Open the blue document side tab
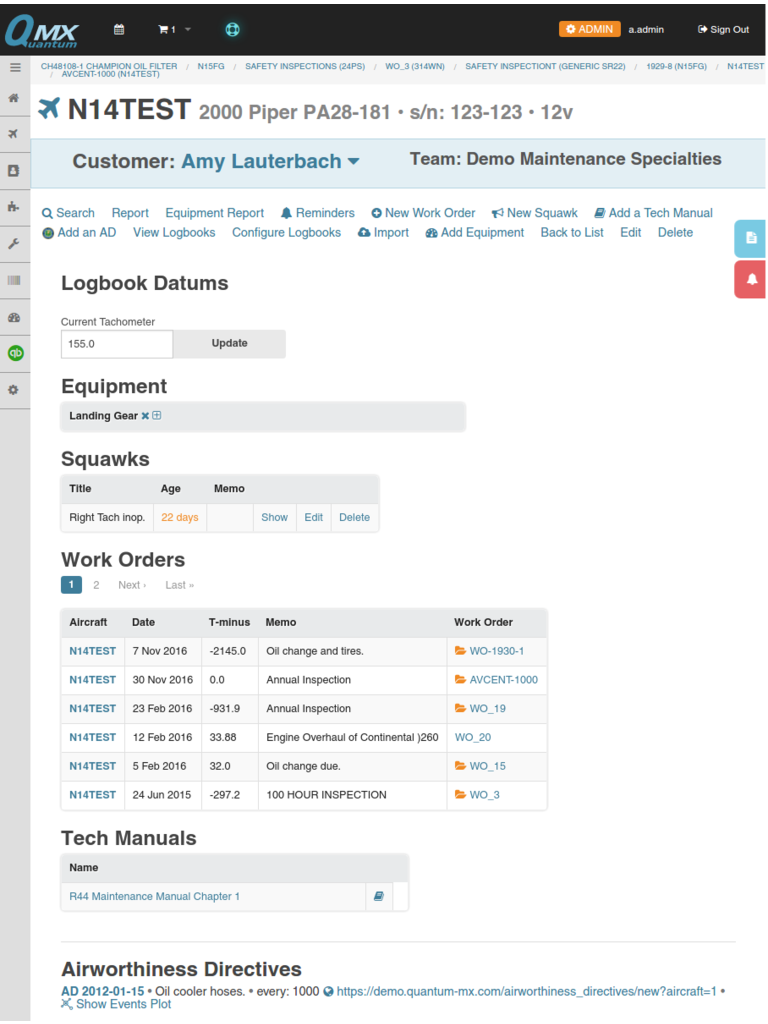The image size is (768, 1024). click(x=750, y=238)
